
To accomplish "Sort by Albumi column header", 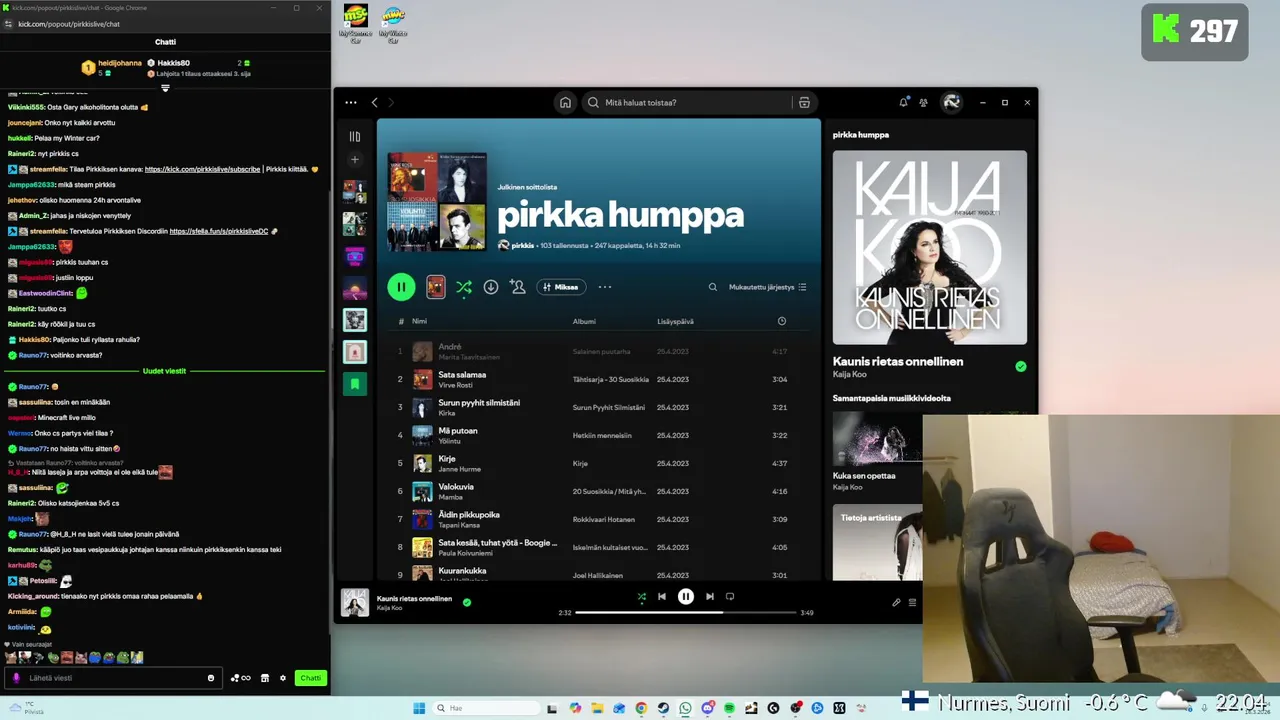I will click(584, 321).
